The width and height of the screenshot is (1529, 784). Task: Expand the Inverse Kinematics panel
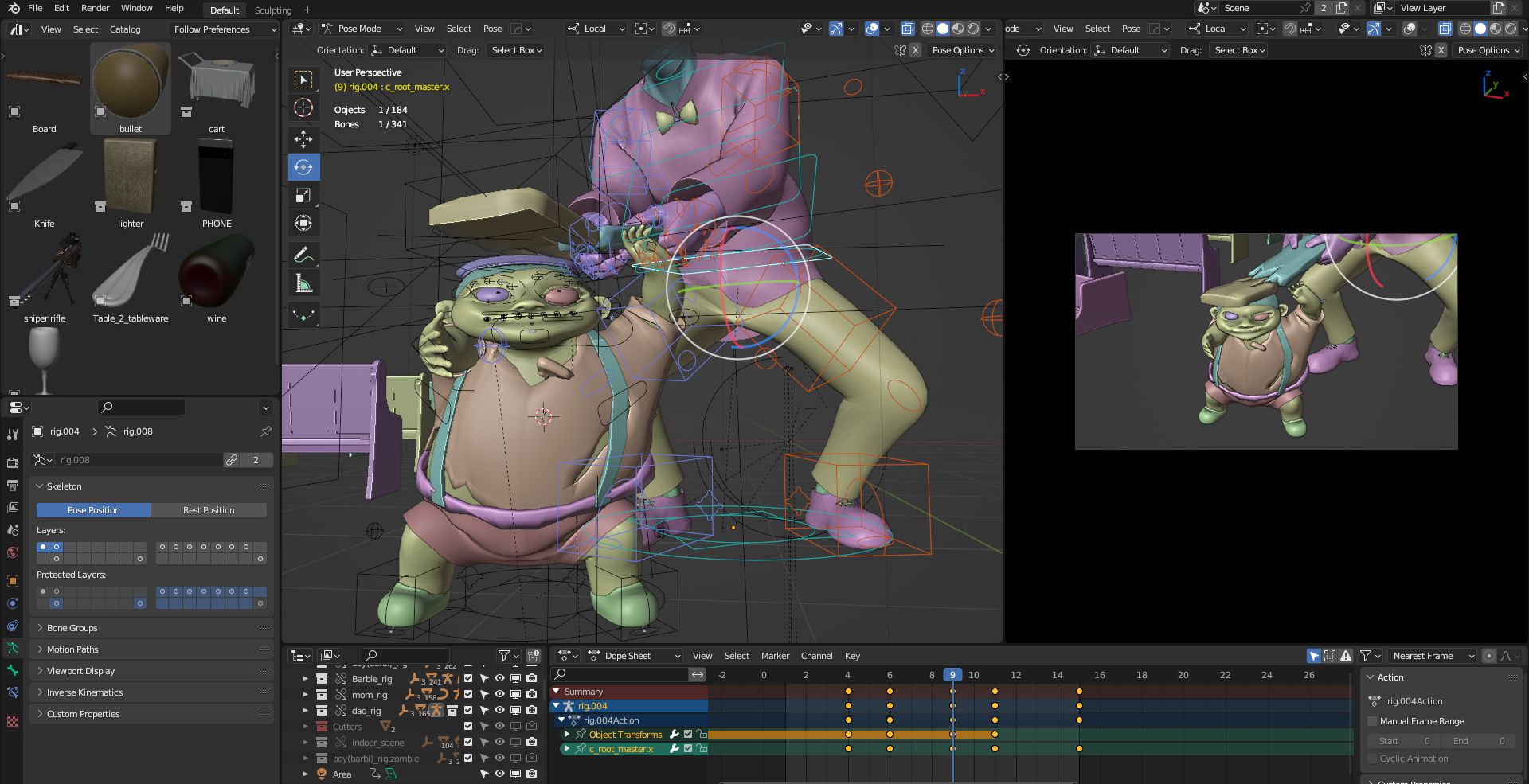tap(84, 692)
